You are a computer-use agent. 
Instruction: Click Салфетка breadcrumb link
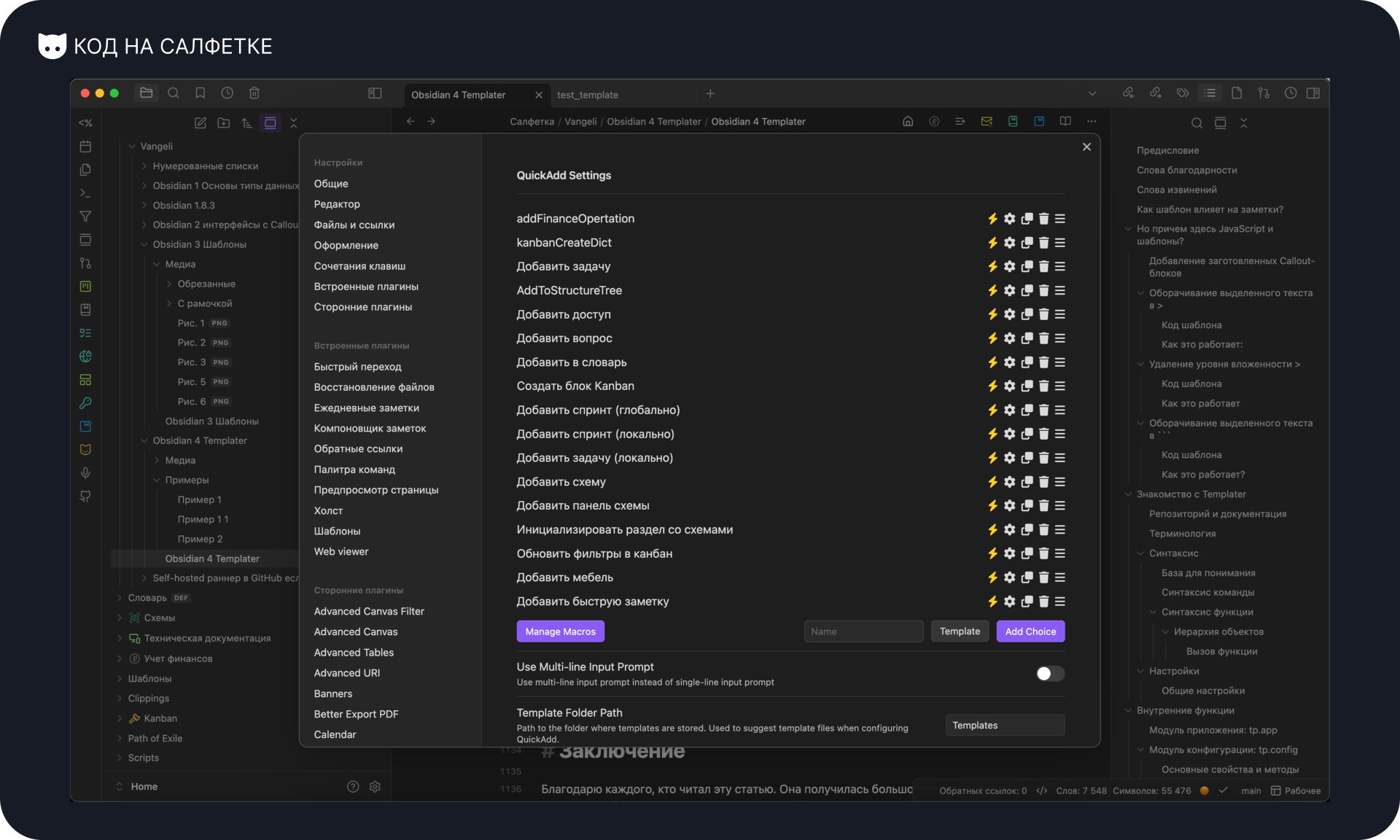tap(532, 122)
